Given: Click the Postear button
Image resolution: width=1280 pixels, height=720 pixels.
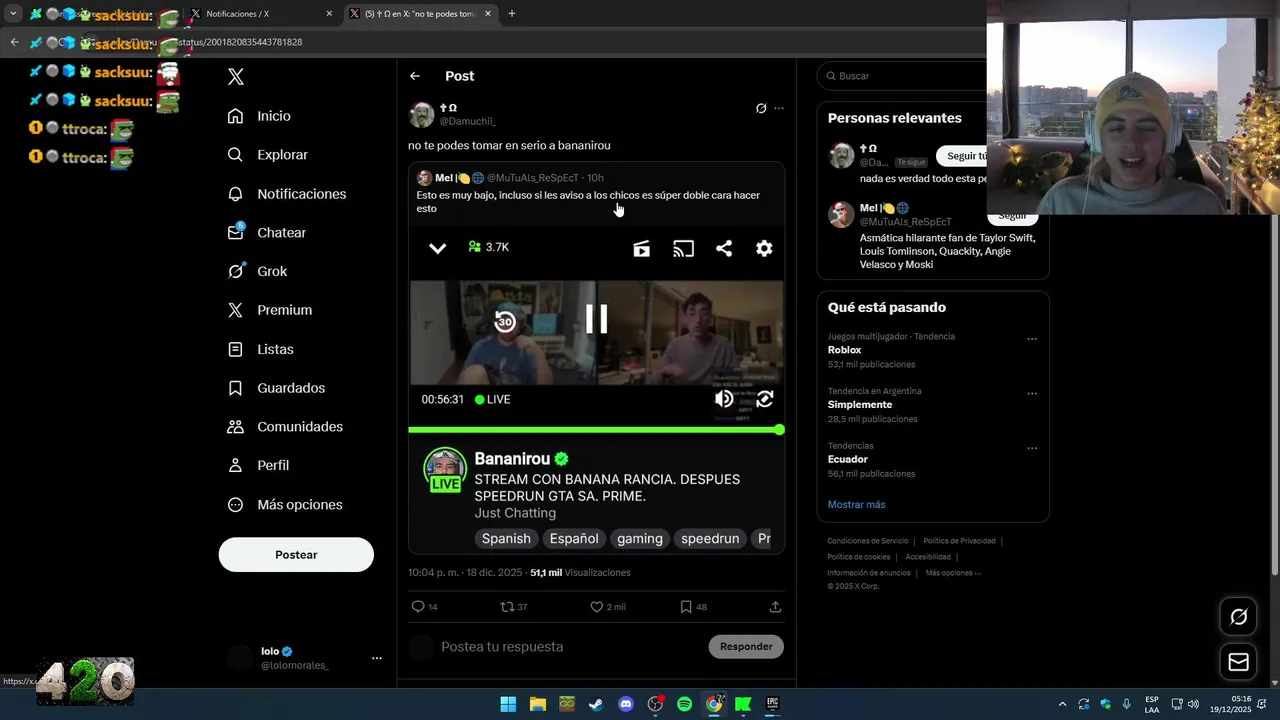Looking at the screenshot, I should point(296,555).
